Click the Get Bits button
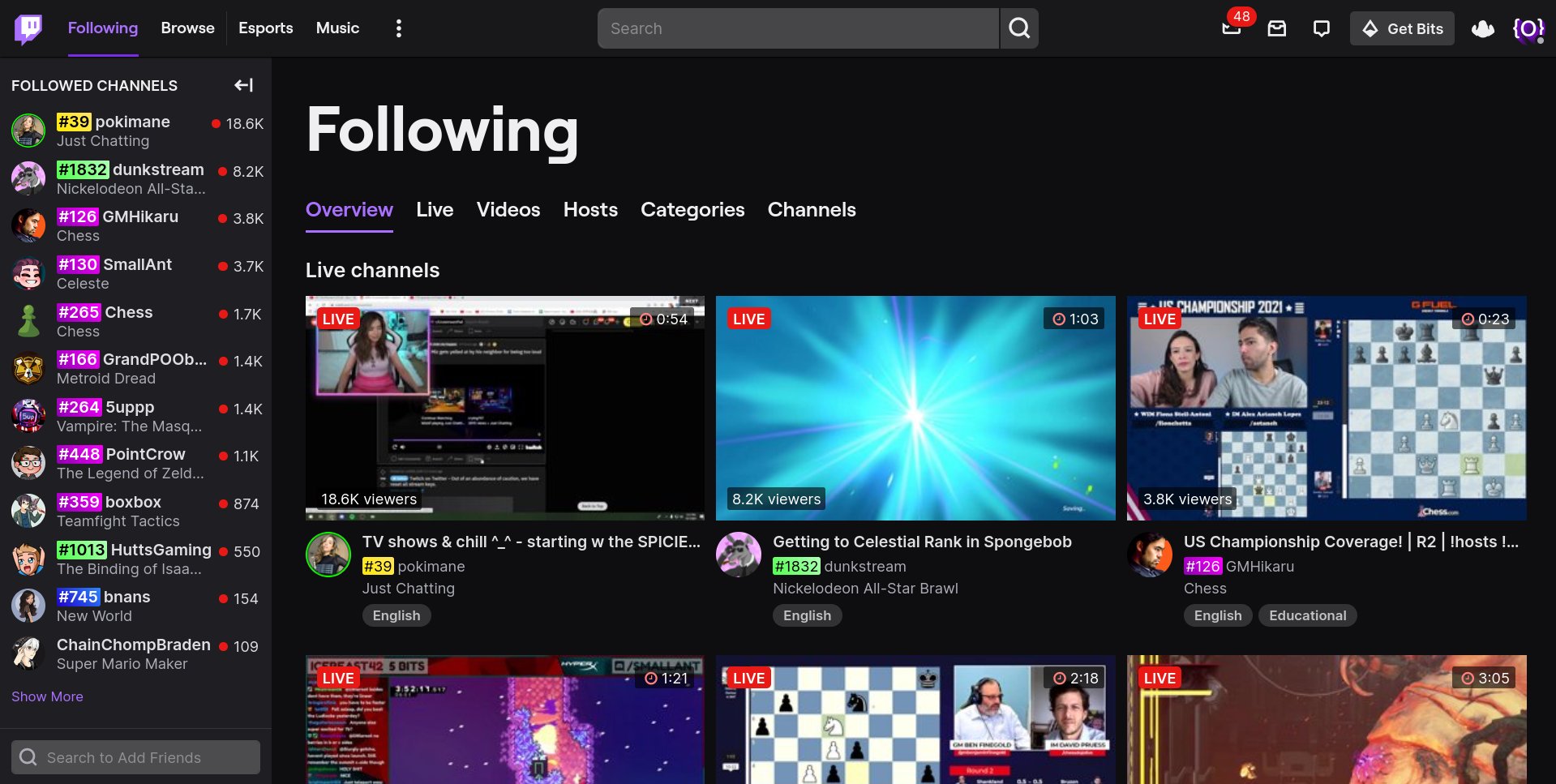This screenshot has height=784, width=1556. [1402, 28]
